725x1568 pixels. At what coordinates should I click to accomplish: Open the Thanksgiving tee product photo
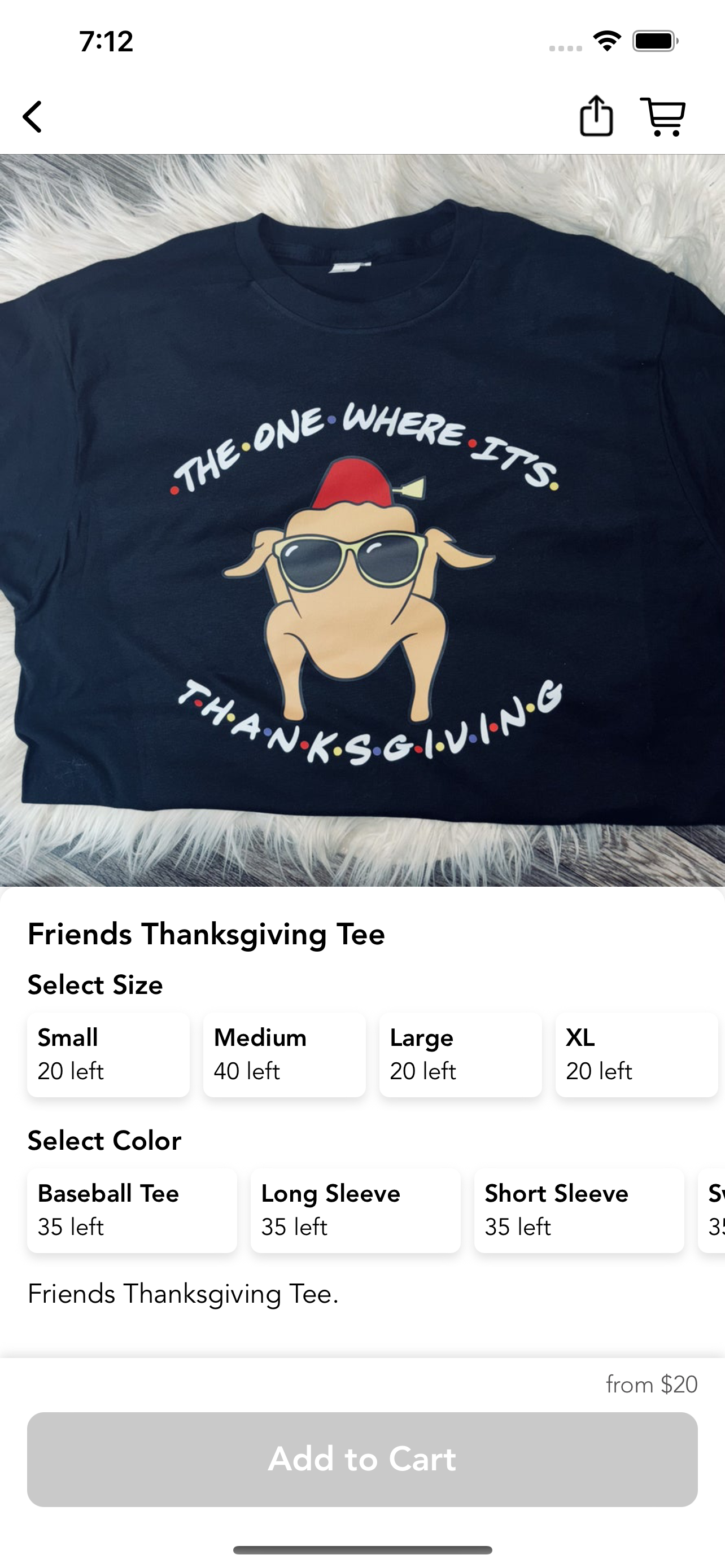tap(362, 520)
